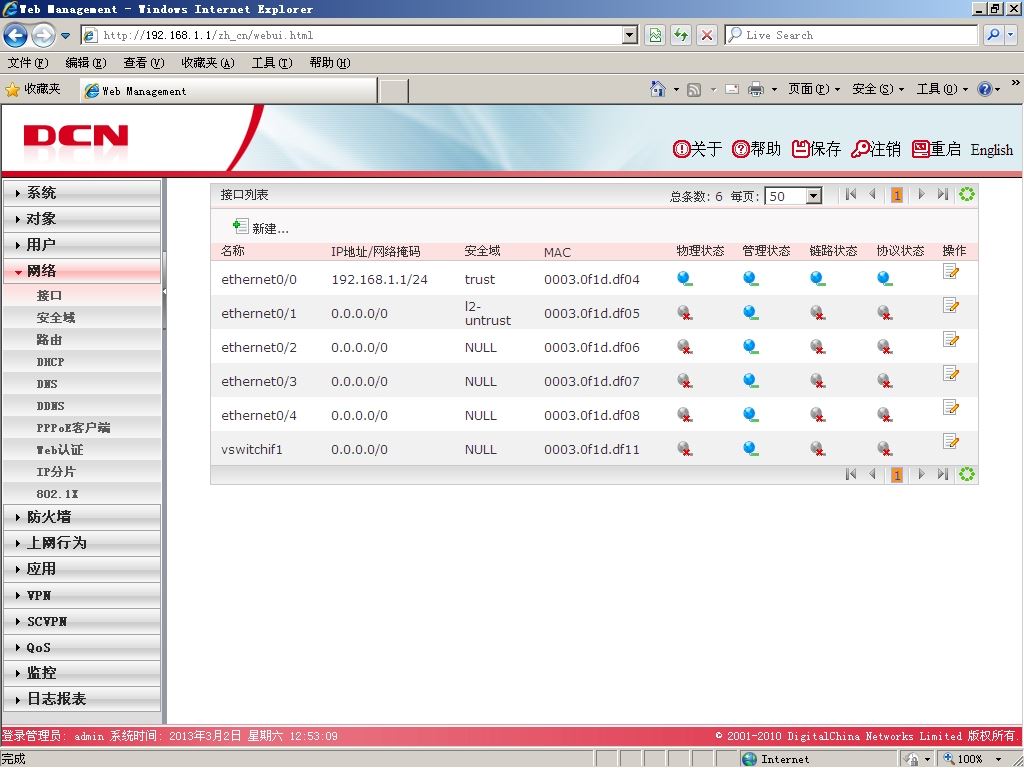Image resolution: width=1024 pixels, height=768 pixels.
Task: Open the 文件(F) menu
Action: click(28, 63)
